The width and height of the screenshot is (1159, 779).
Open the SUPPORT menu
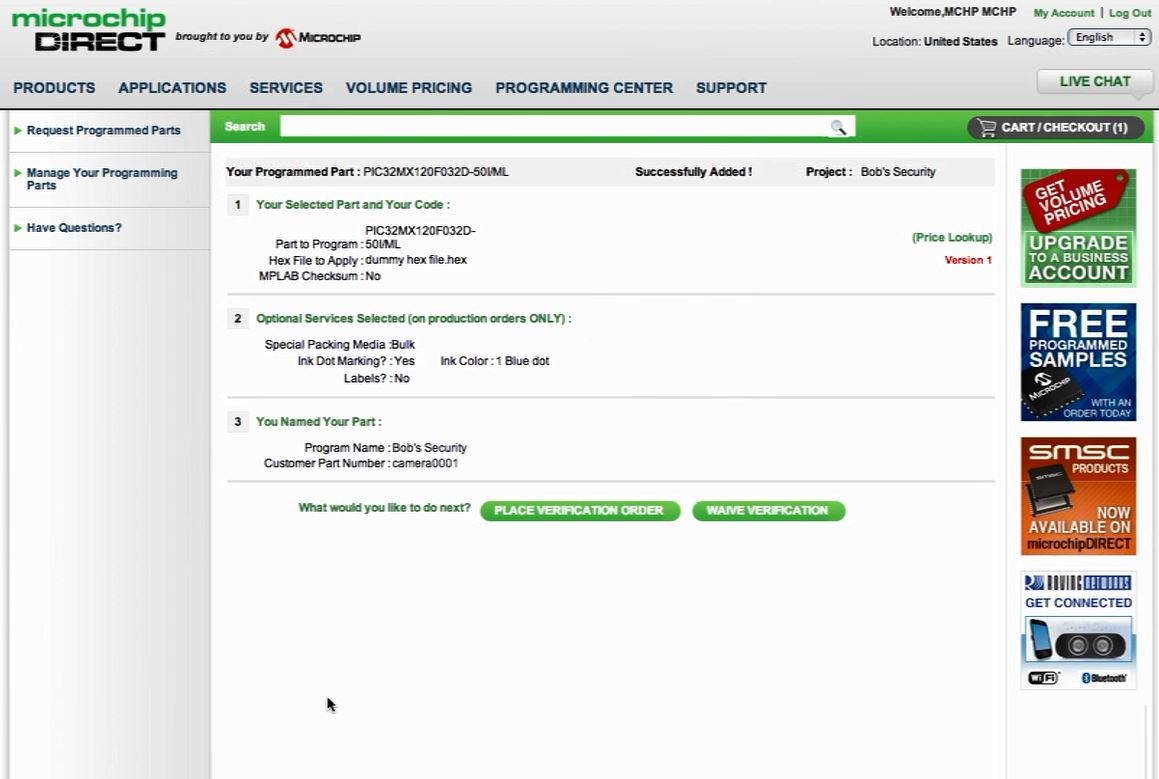[731, 88]
